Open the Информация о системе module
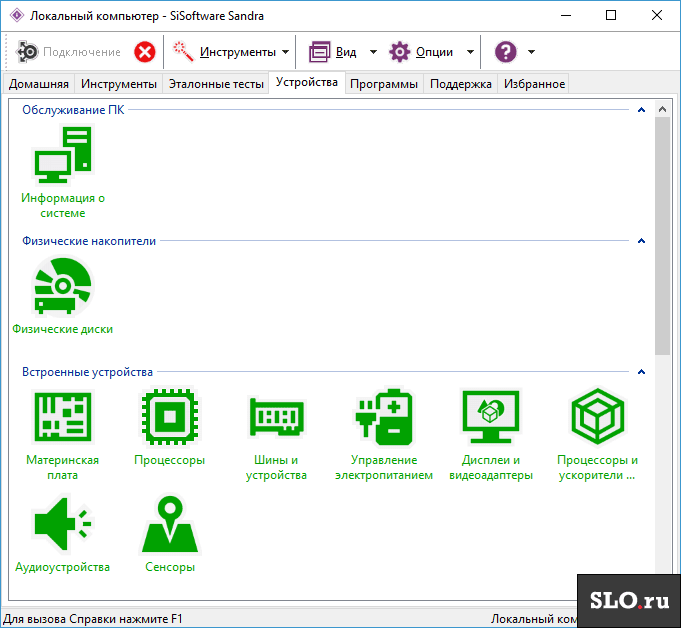This screenshot has height=628, width=681. coord(63,155)
